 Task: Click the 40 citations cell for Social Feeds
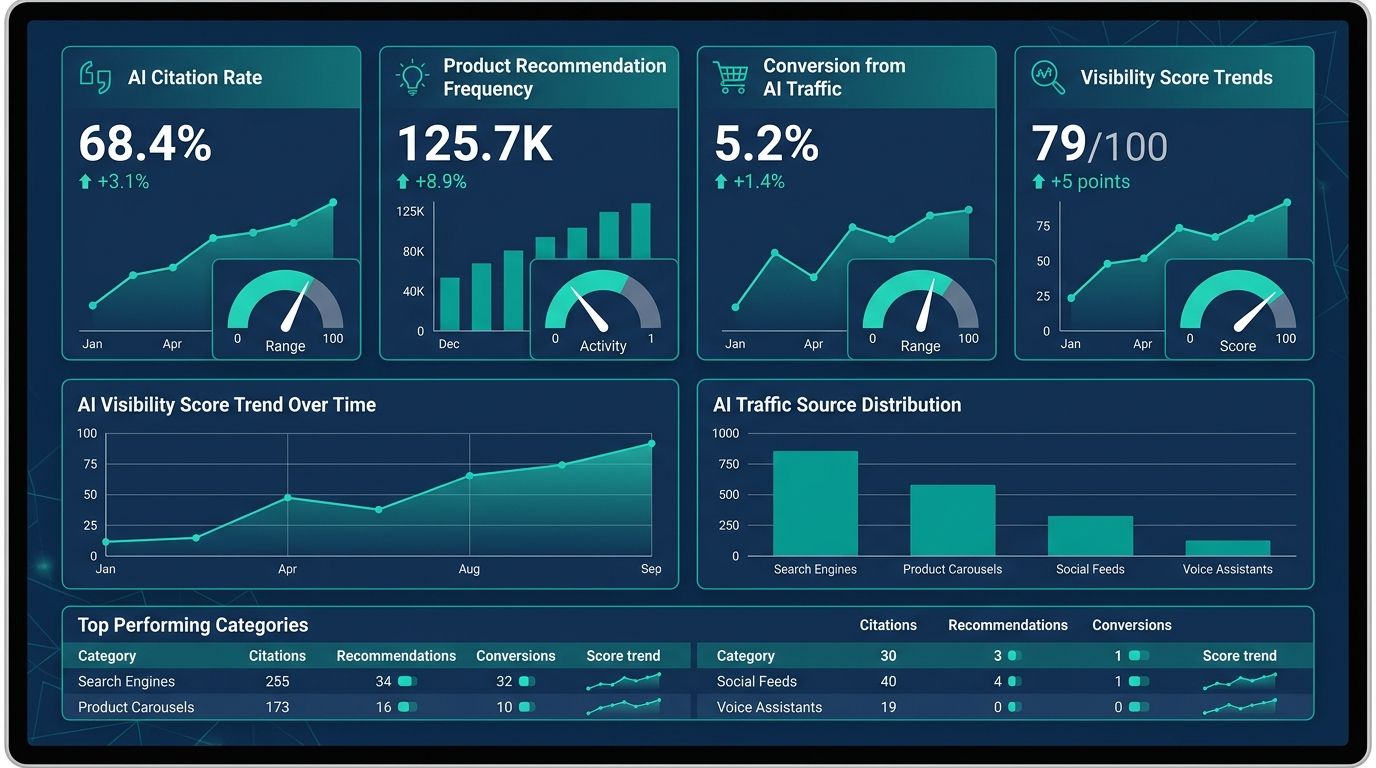888,681
